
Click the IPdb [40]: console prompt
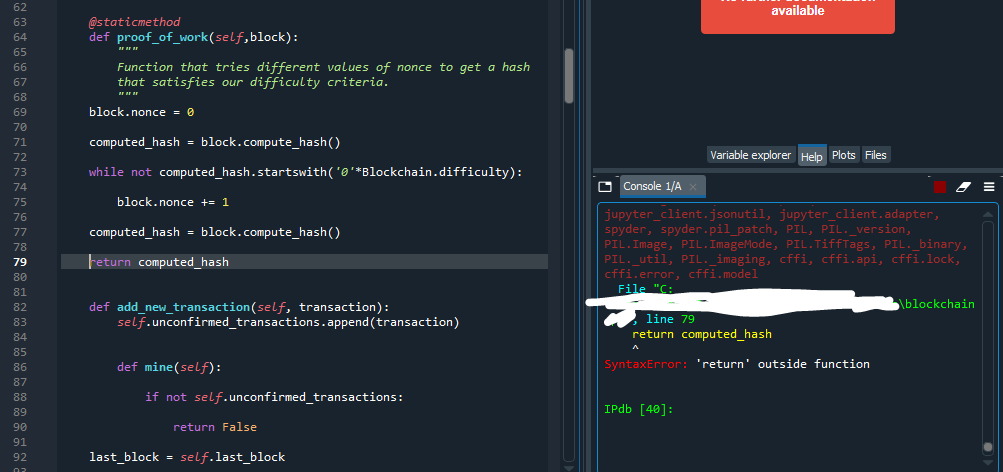[x=638, y=409]
